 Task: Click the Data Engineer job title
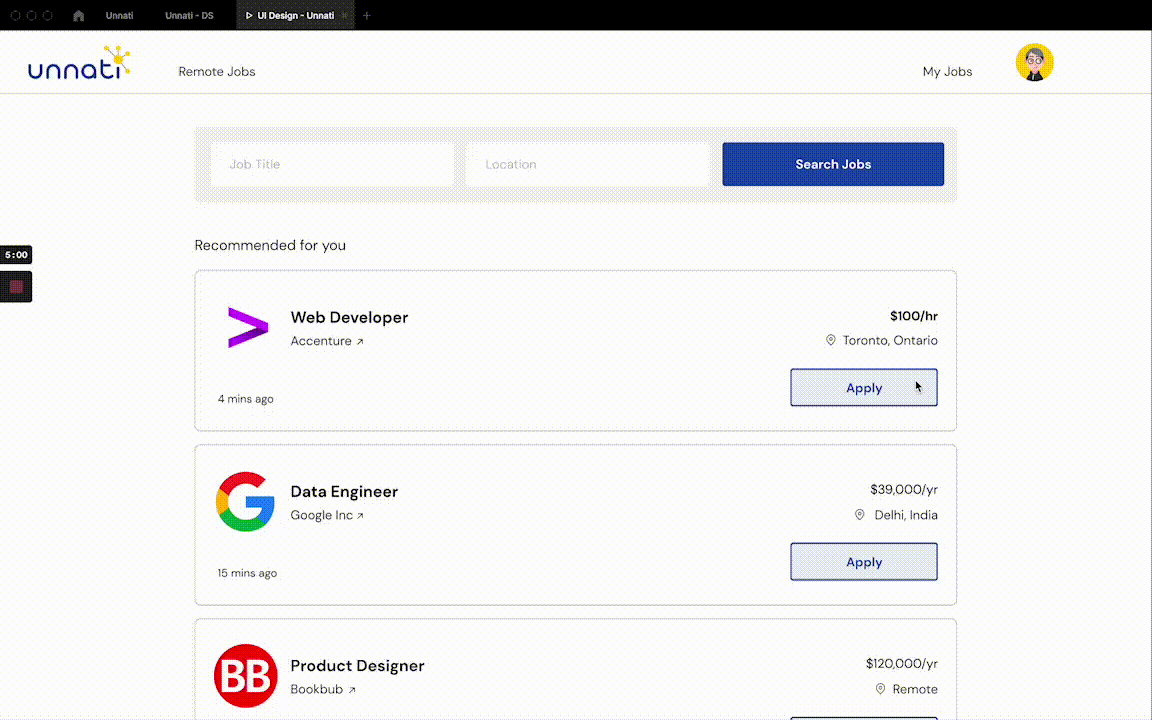(x=344, y=492)
